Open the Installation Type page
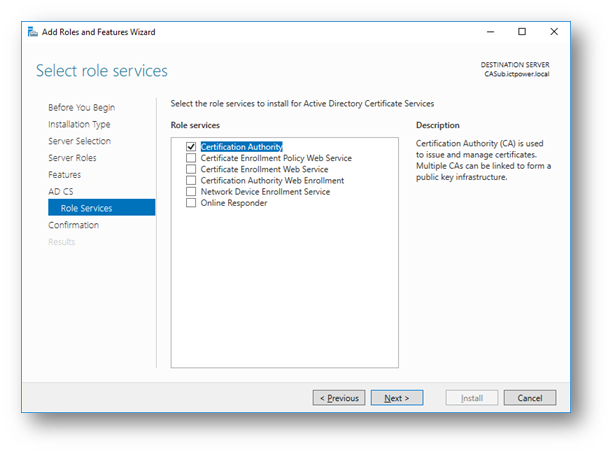This screenshot has height=455, width=613. coord(79,124)
